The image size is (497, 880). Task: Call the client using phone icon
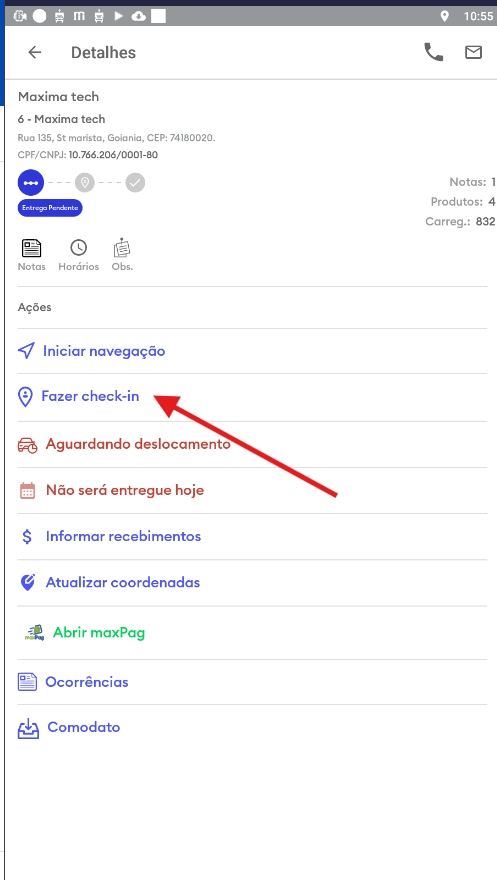pyautogui.click(x=433, y=52)
